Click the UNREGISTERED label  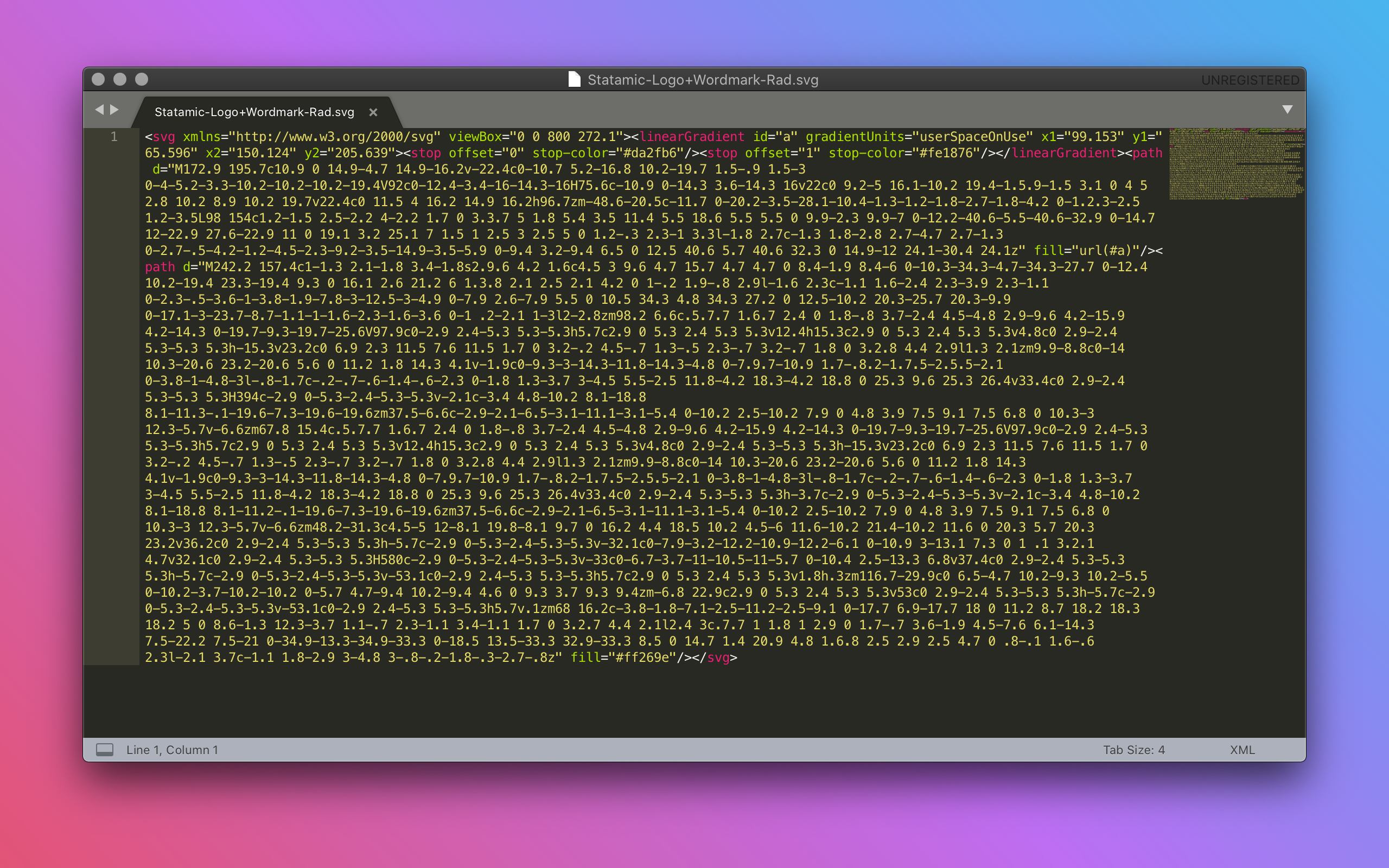pyautogui.click(x=1250, y=80)
